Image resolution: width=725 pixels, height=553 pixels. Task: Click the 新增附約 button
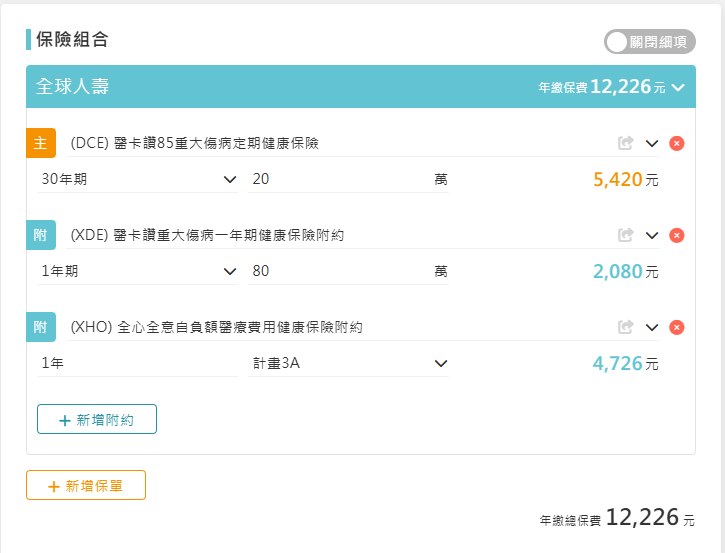pyautogui.click(x=97, y=420)
